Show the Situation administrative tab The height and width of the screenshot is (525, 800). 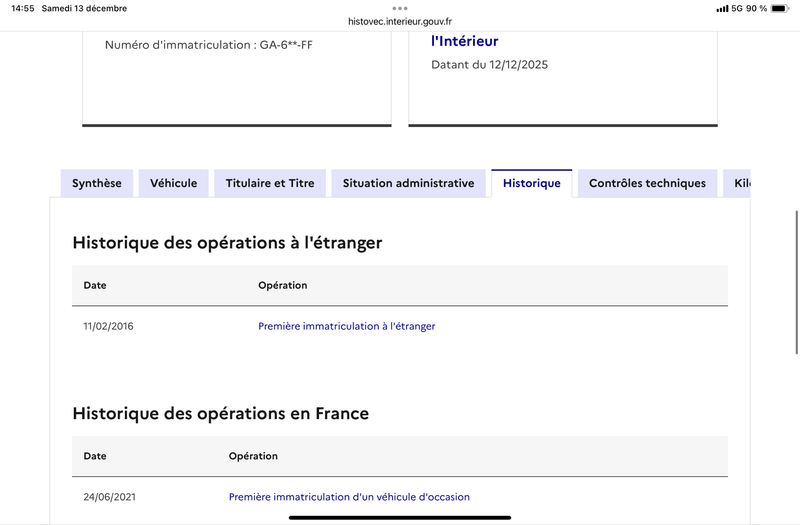point(408,183)
